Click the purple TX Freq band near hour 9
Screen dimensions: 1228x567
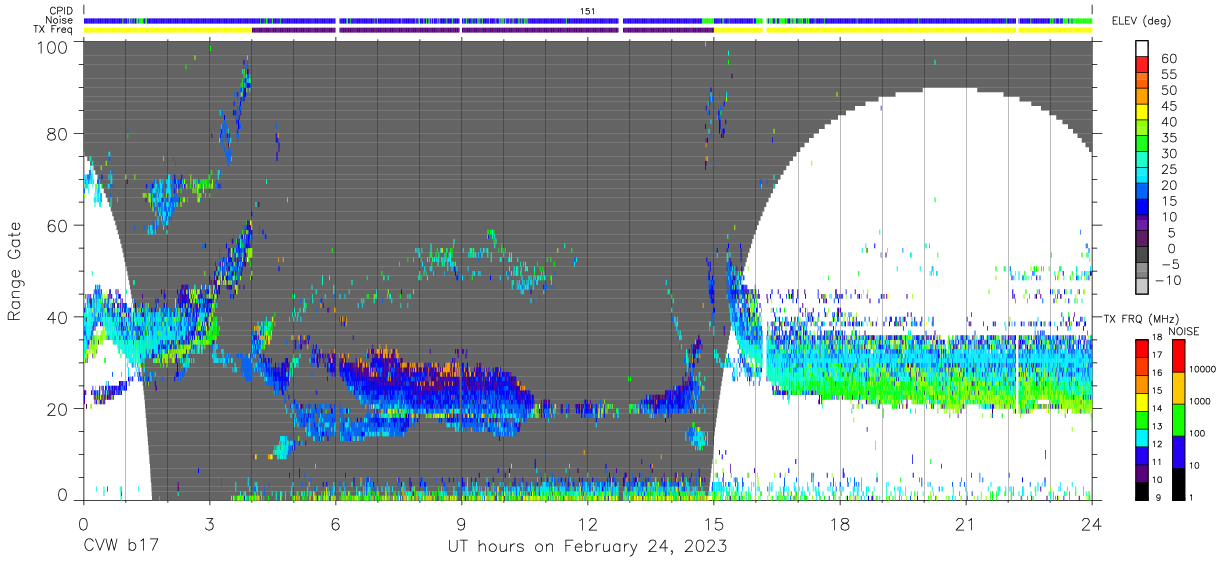400,30
